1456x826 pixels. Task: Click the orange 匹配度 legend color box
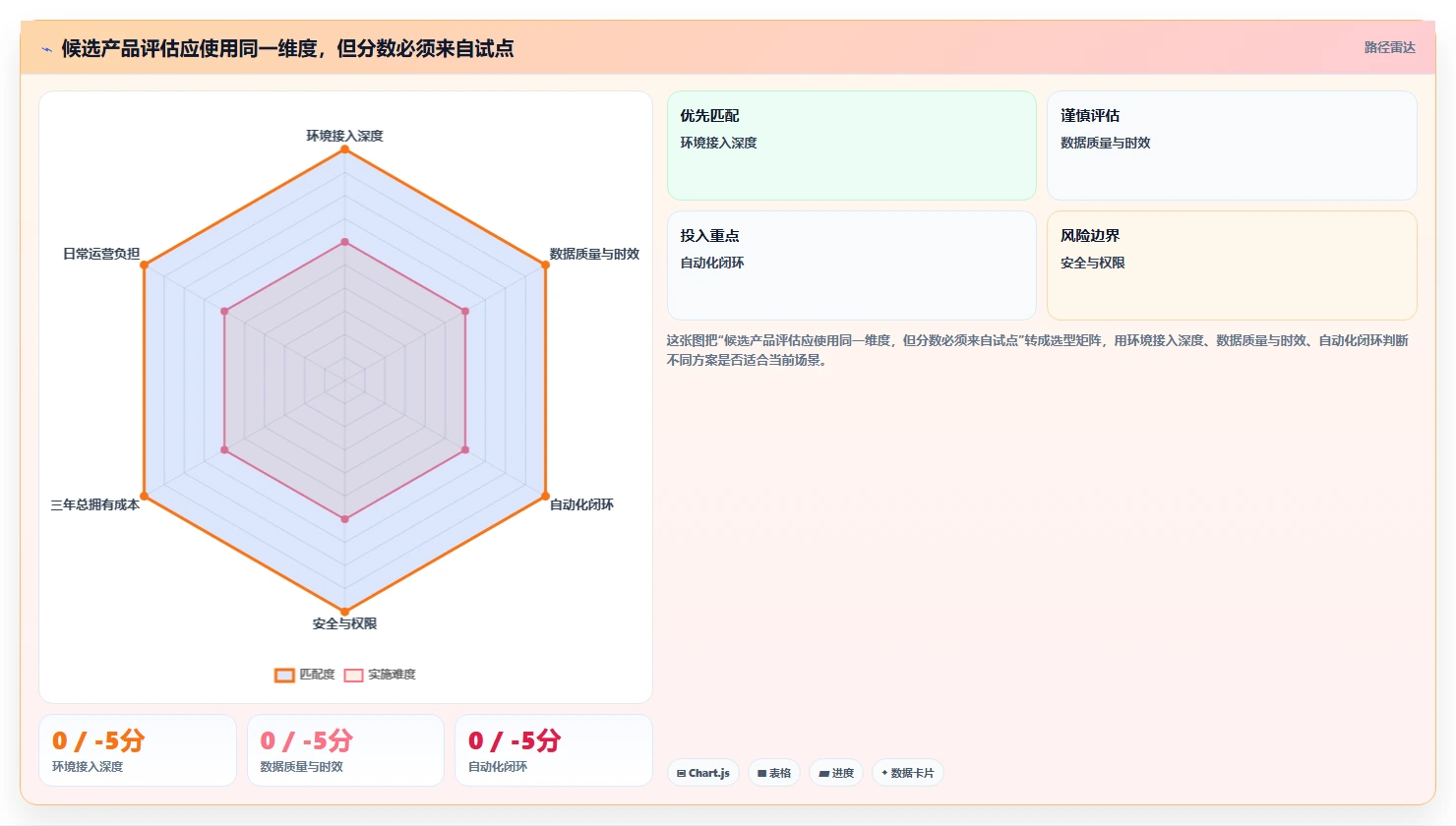pos(284,675)
